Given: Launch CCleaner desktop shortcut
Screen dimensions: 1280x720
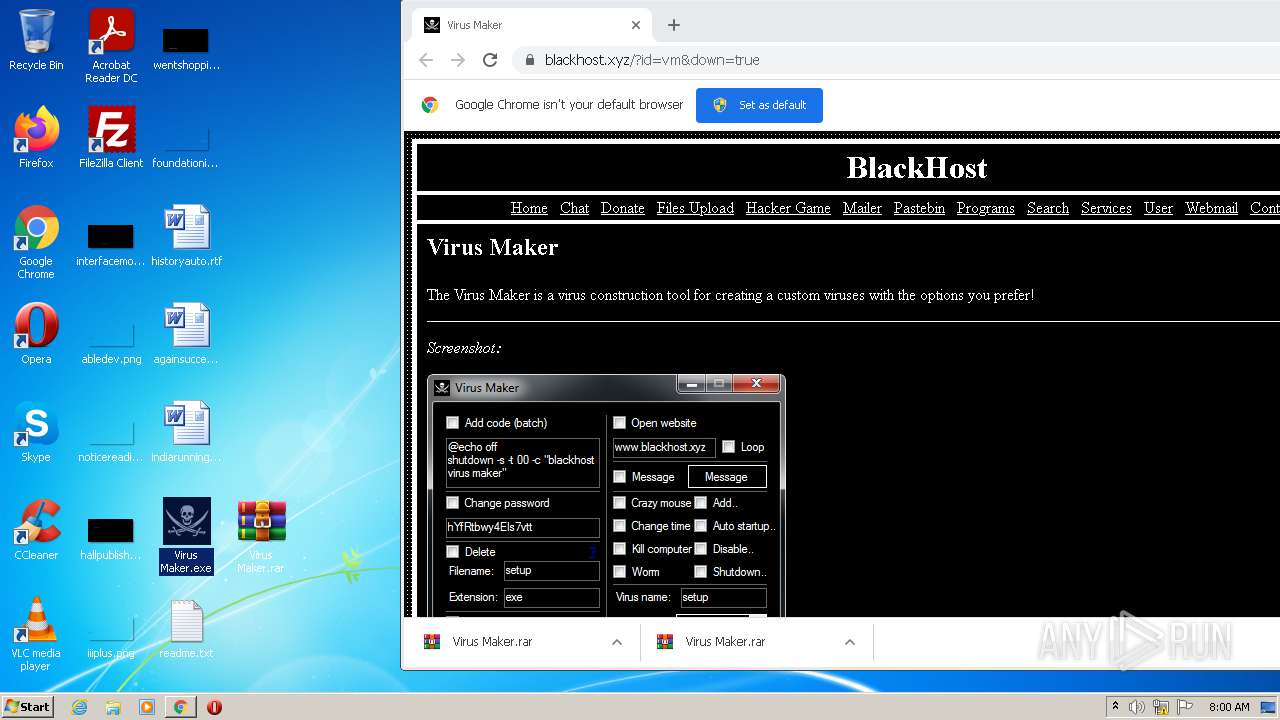Looking at the screenshot, I should [36, 530].
